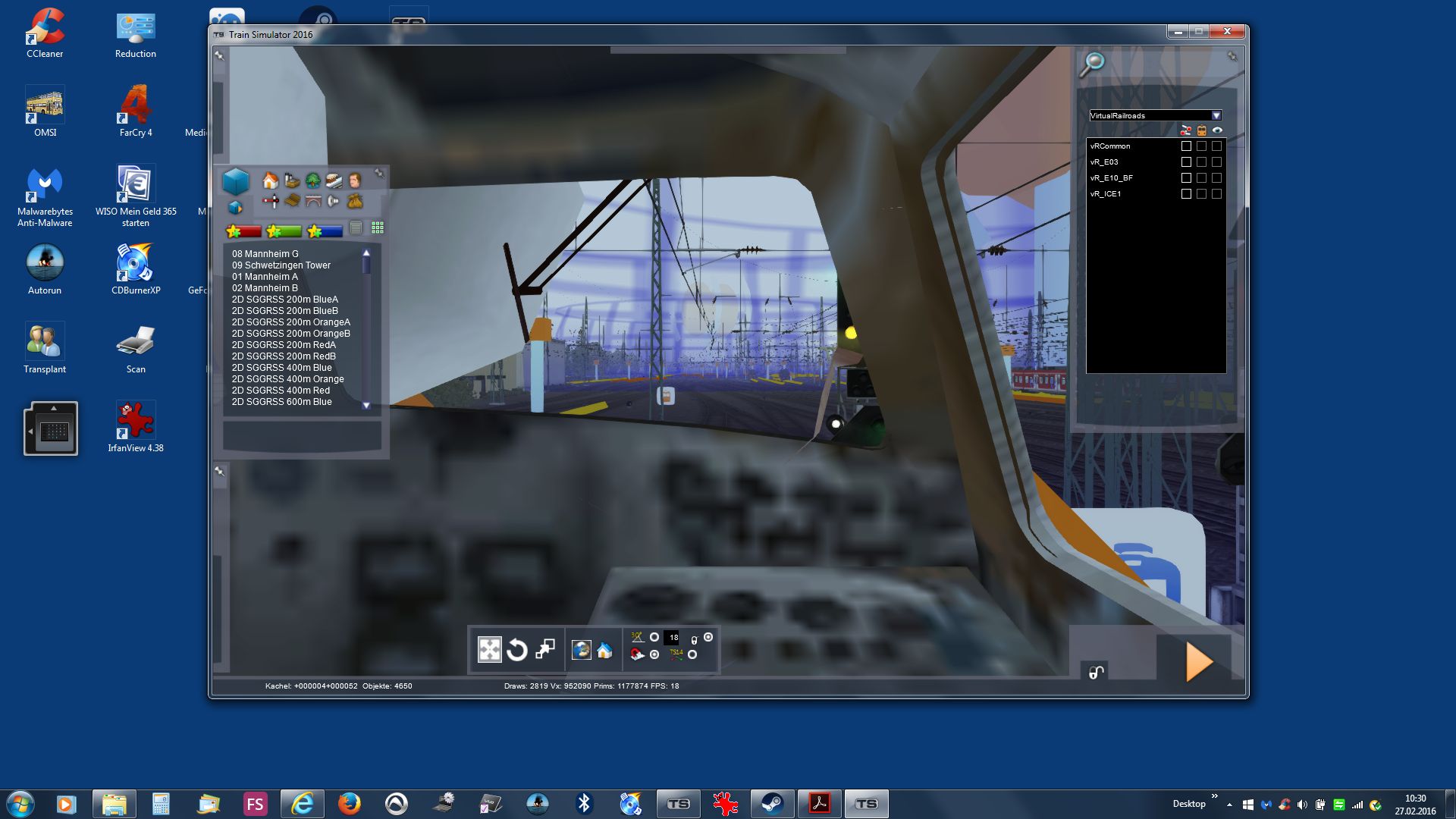Image resolution: width=1456 pixels, height=819 pixels.
Task: Select the stone bridge category icon
Action: [312, 201]
